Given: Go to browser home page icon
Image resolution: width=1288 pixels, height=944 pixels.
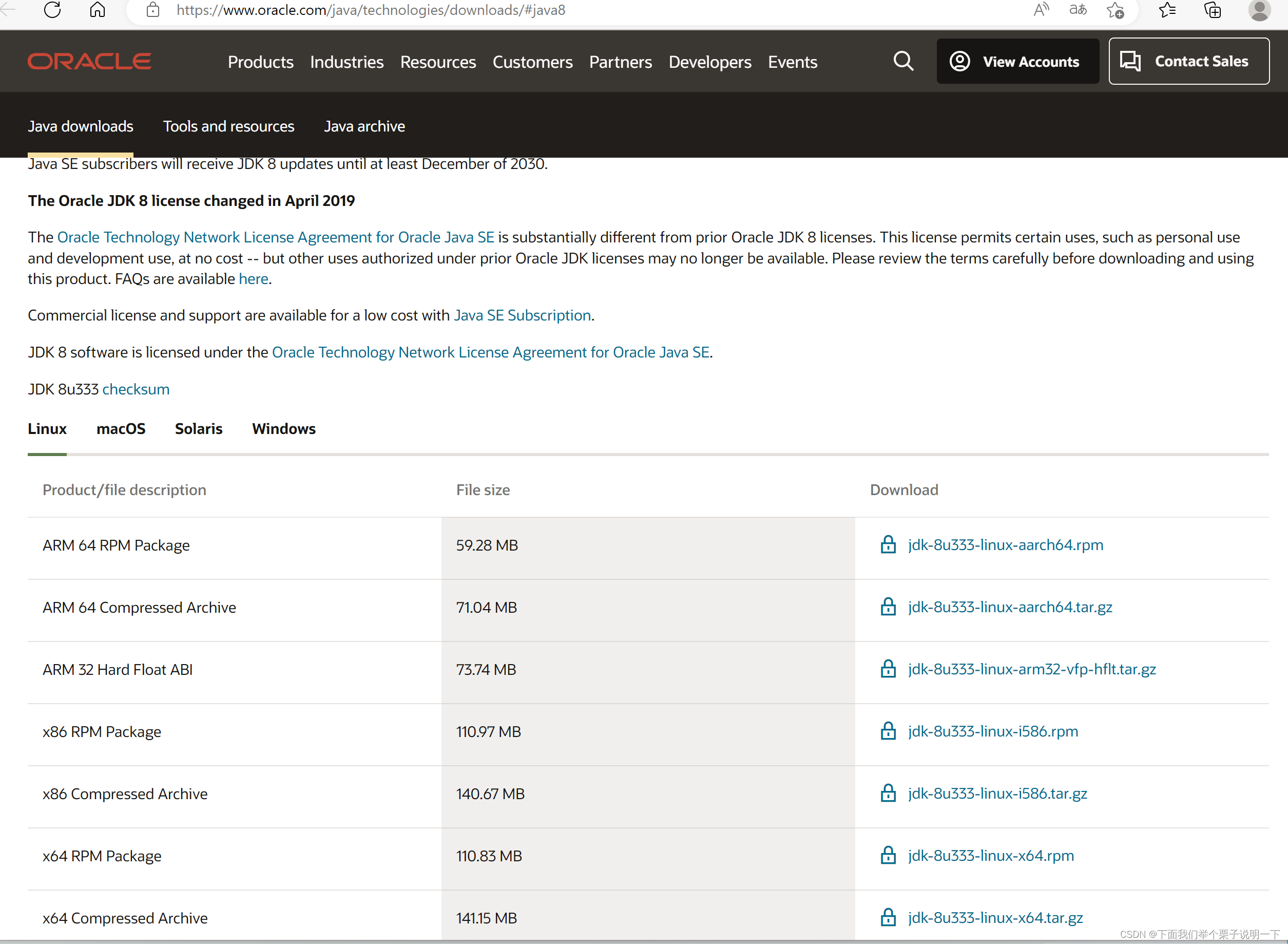Looking at the screenshot, I should click(98, 10).
